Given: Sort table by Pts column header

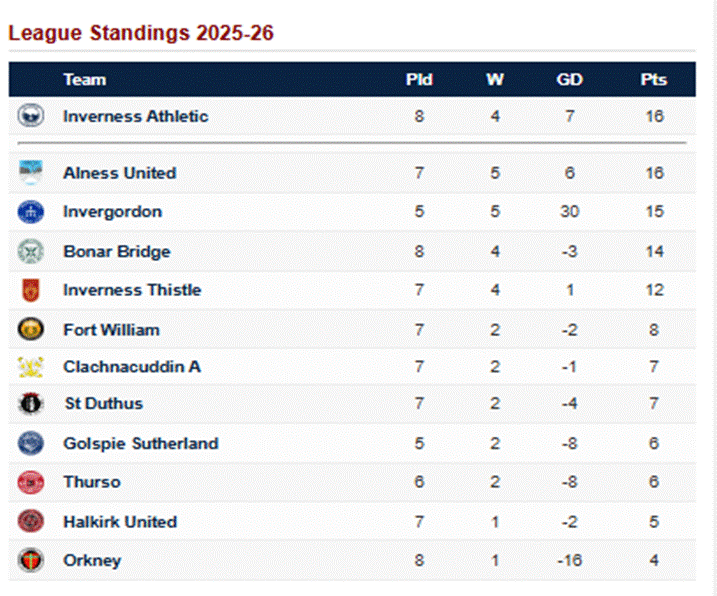Looking at the screenshot, I should coord(654,80).
